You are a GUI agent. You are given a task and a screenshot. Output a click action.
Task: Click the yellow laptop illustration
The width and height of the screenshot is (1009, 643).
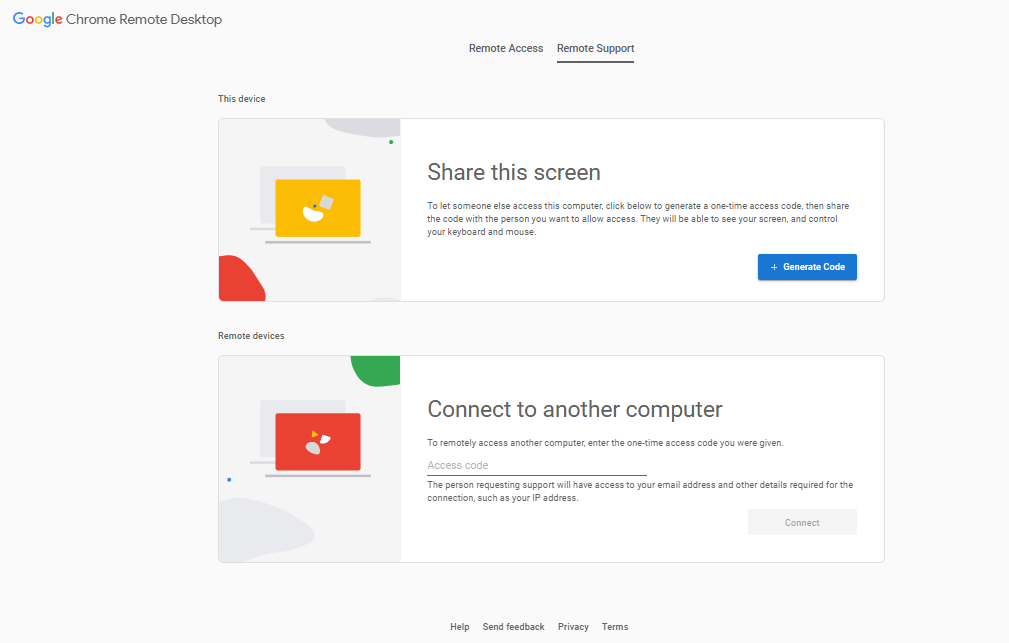317,208
